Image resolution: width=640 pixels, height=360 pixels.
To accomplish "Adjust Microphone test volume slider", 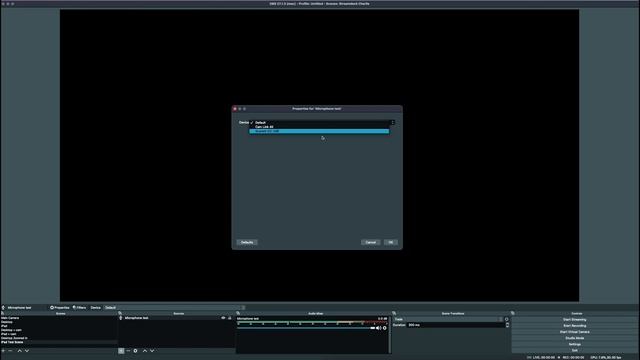I will (306, 328).
